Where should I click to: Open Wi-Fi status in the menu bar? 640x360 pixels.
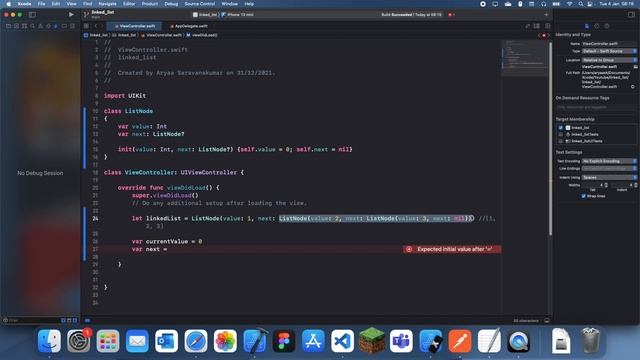point(570,4)
